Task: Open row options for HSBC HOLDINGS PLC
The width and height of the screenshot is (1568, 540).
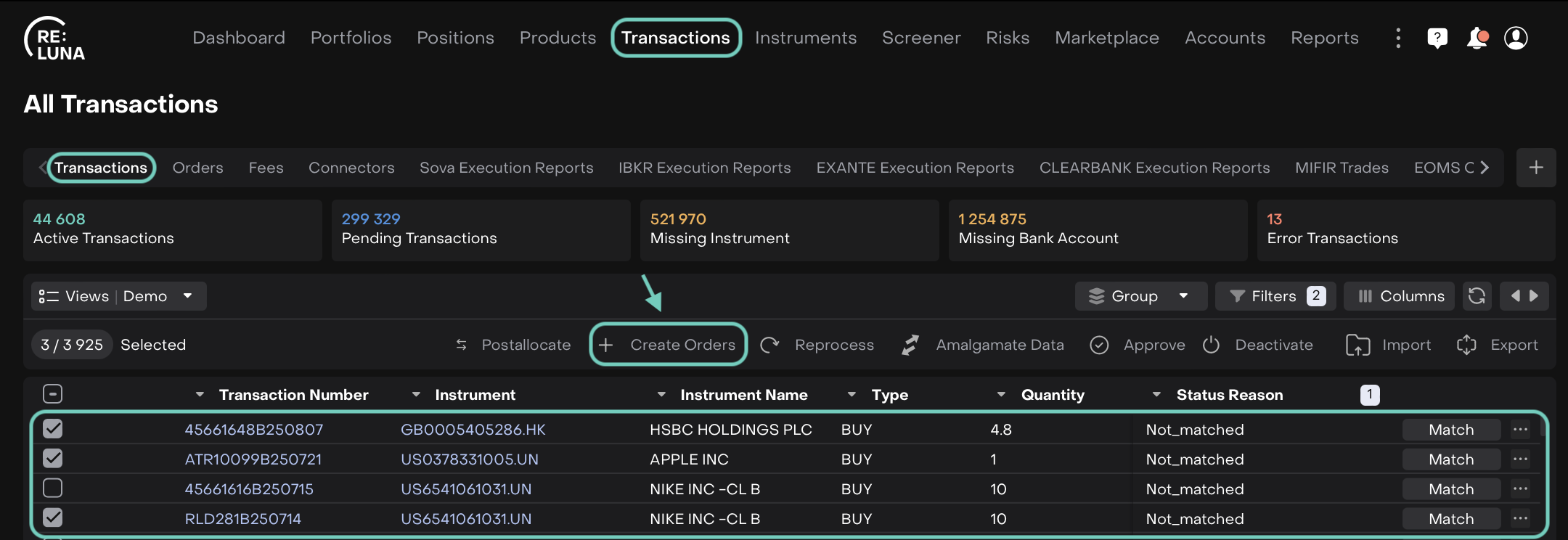Action: [x=1520, y=430]
